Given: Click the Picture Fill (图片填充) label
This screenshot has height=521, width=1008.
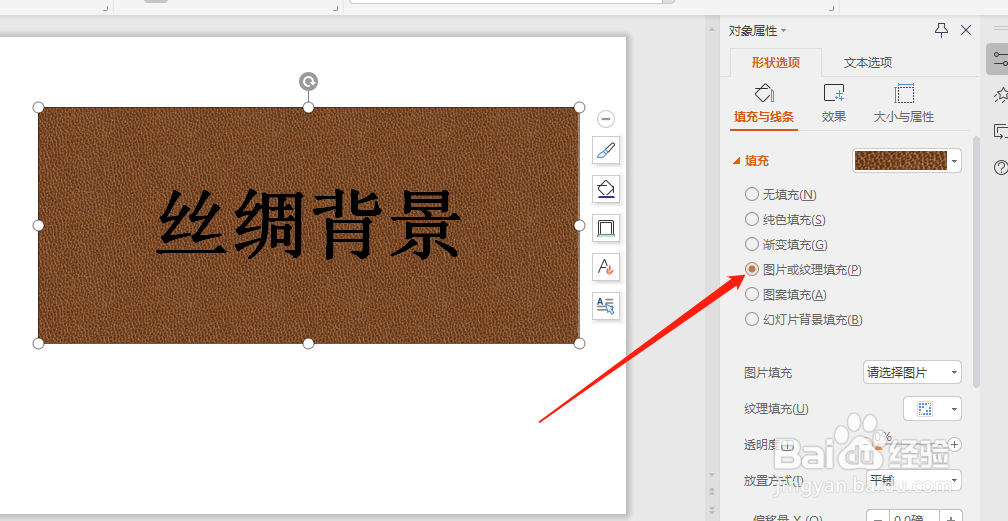Looking at the screenshot, I should click(768, 372).
